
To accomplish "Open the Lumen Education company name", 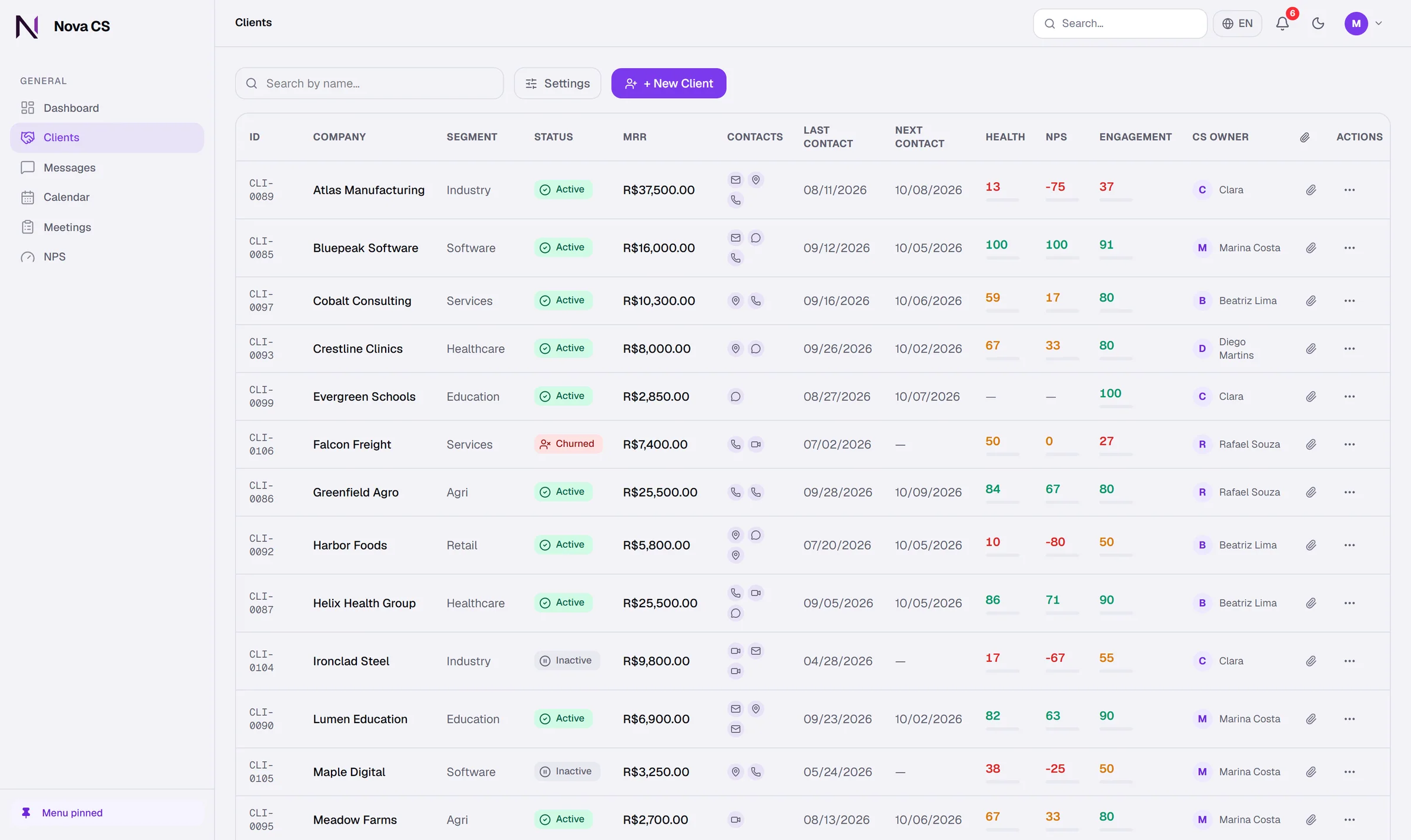I will pos(360,719).
